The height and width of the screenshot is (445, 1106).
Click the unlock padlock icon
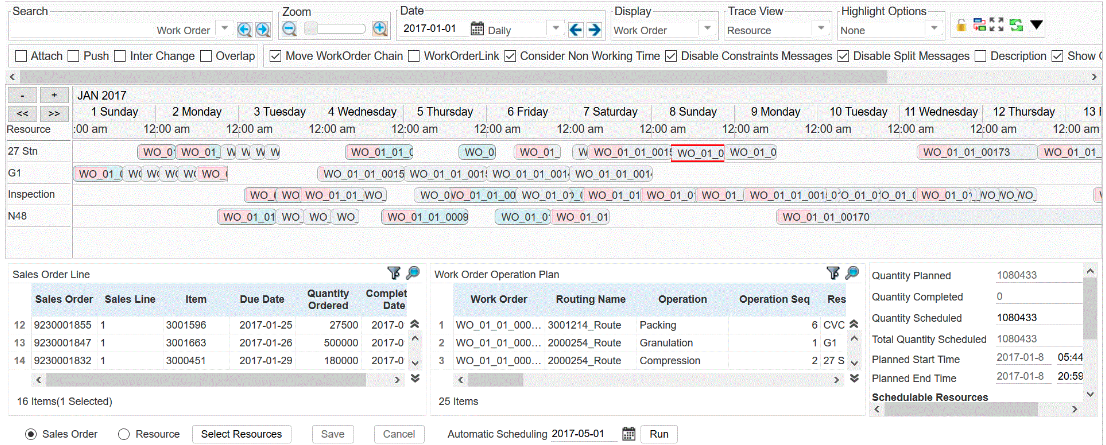(961, 25)
